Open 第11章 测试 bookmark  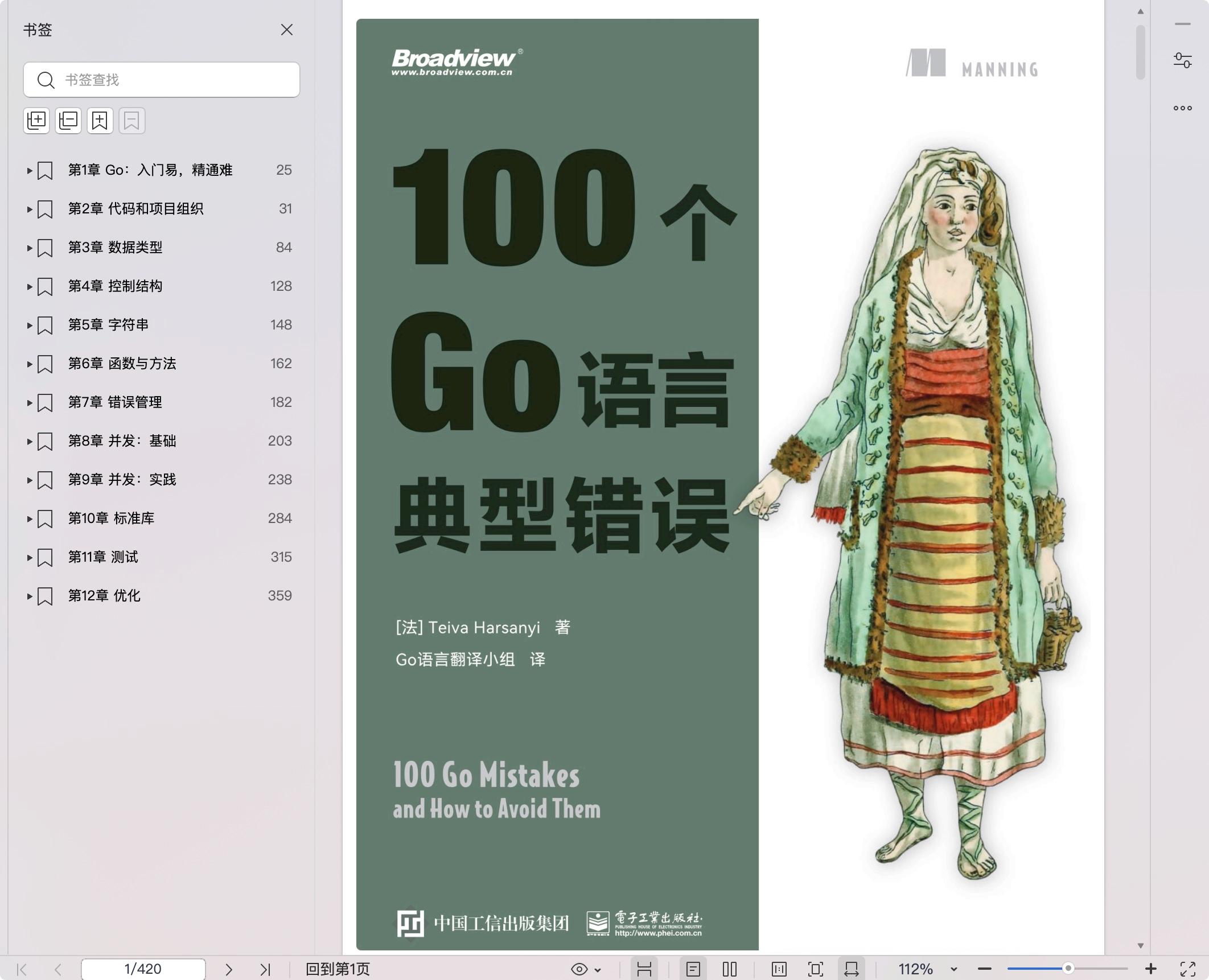(x=103, y=557)
